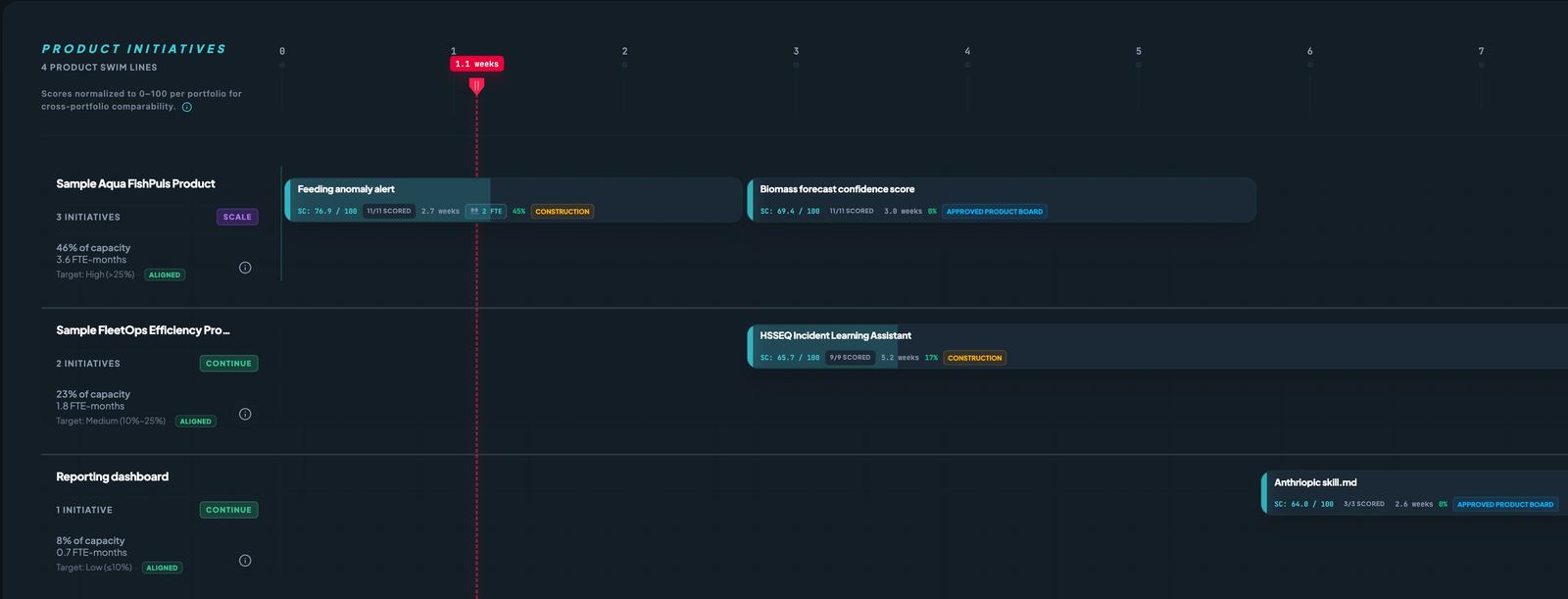Click CONTINUE badge for FleetOps Efficiency
Image resolution: width=1568 pixels, height=599 pixels.
coord(228,363)
